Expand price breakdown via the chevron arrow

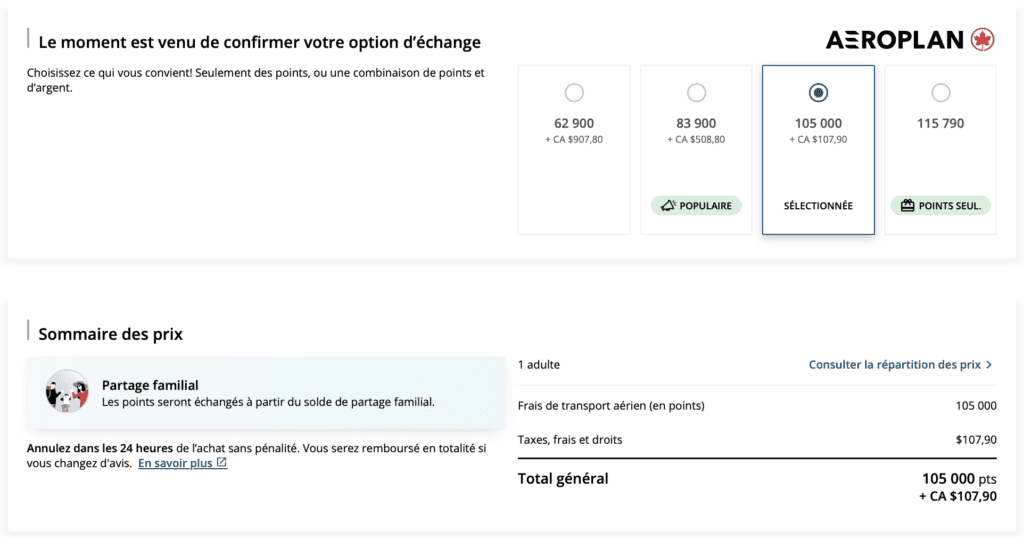coord(989,365)
